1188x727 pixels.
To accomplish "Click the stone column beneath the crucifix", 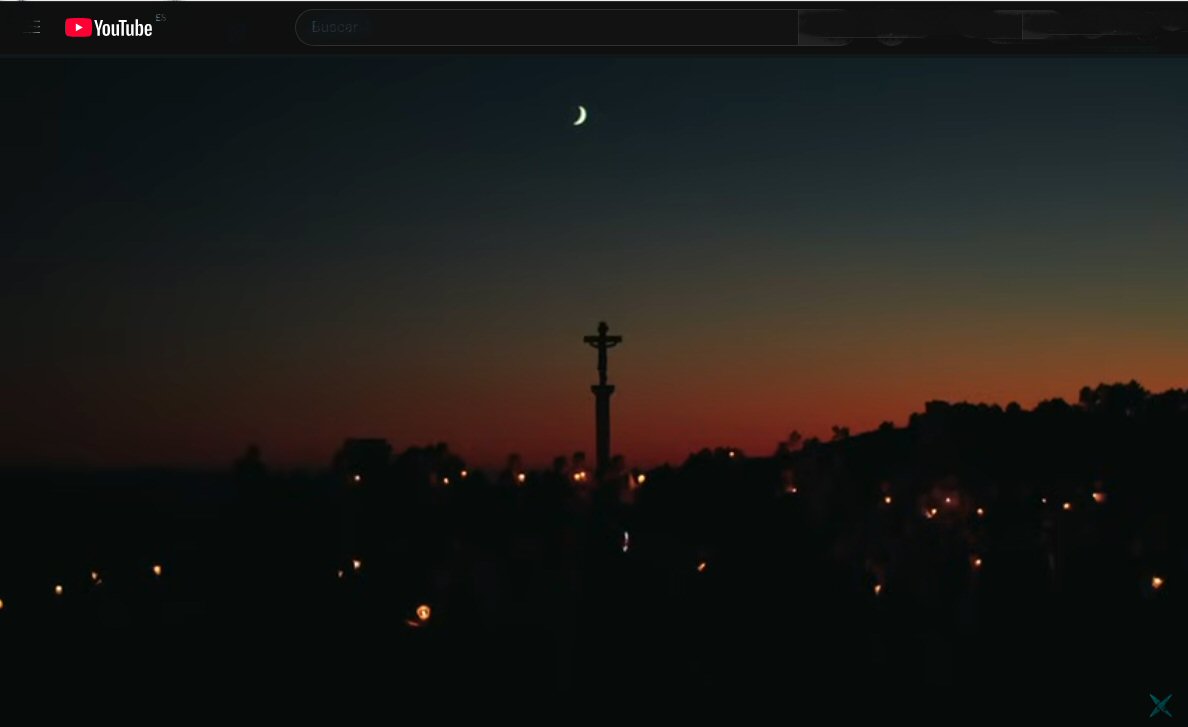I will [602, 425].
